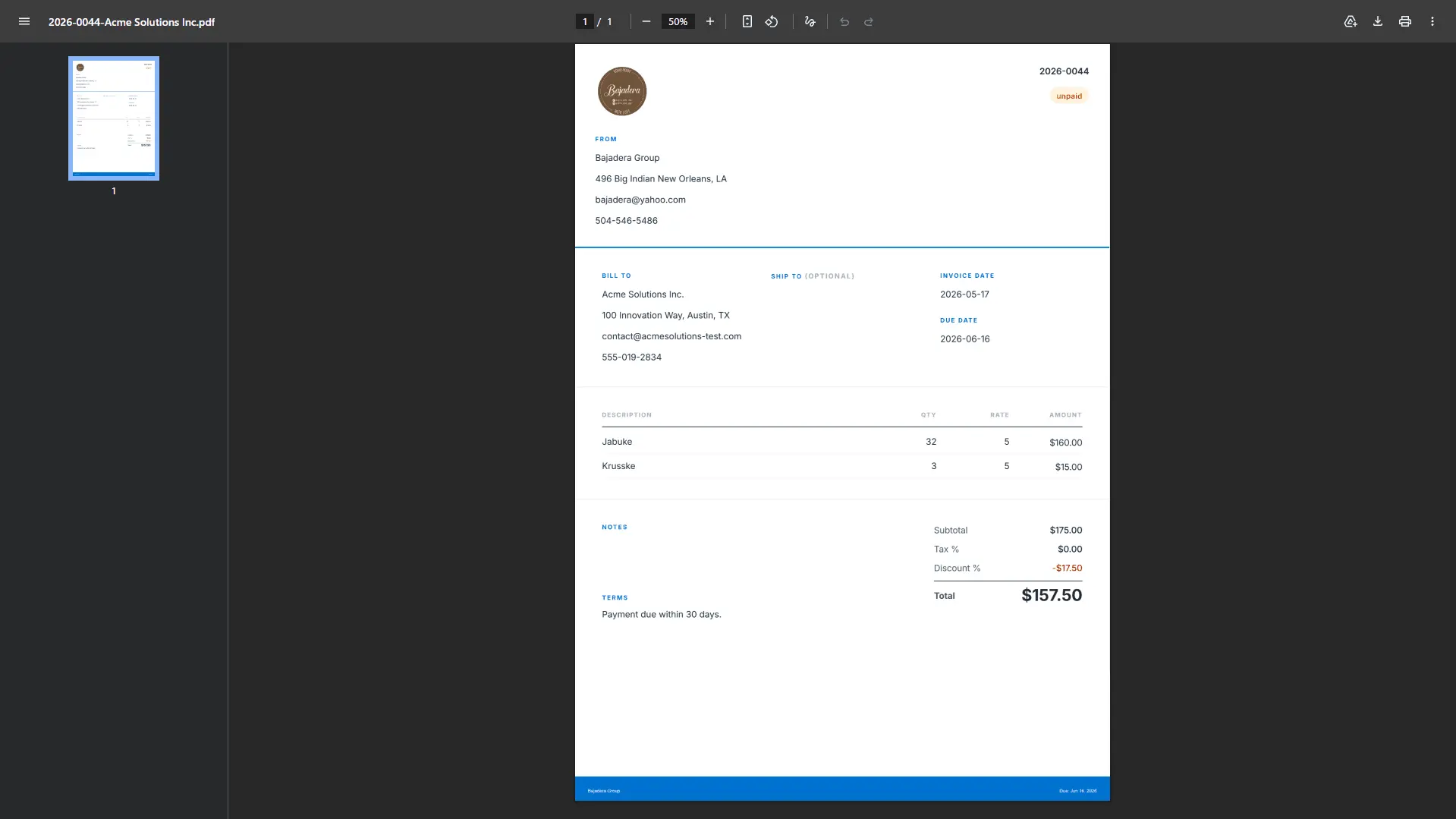Click the Bajadera logo in the invoice
The height and width of the screenshot is (819, 1456).
622,91
